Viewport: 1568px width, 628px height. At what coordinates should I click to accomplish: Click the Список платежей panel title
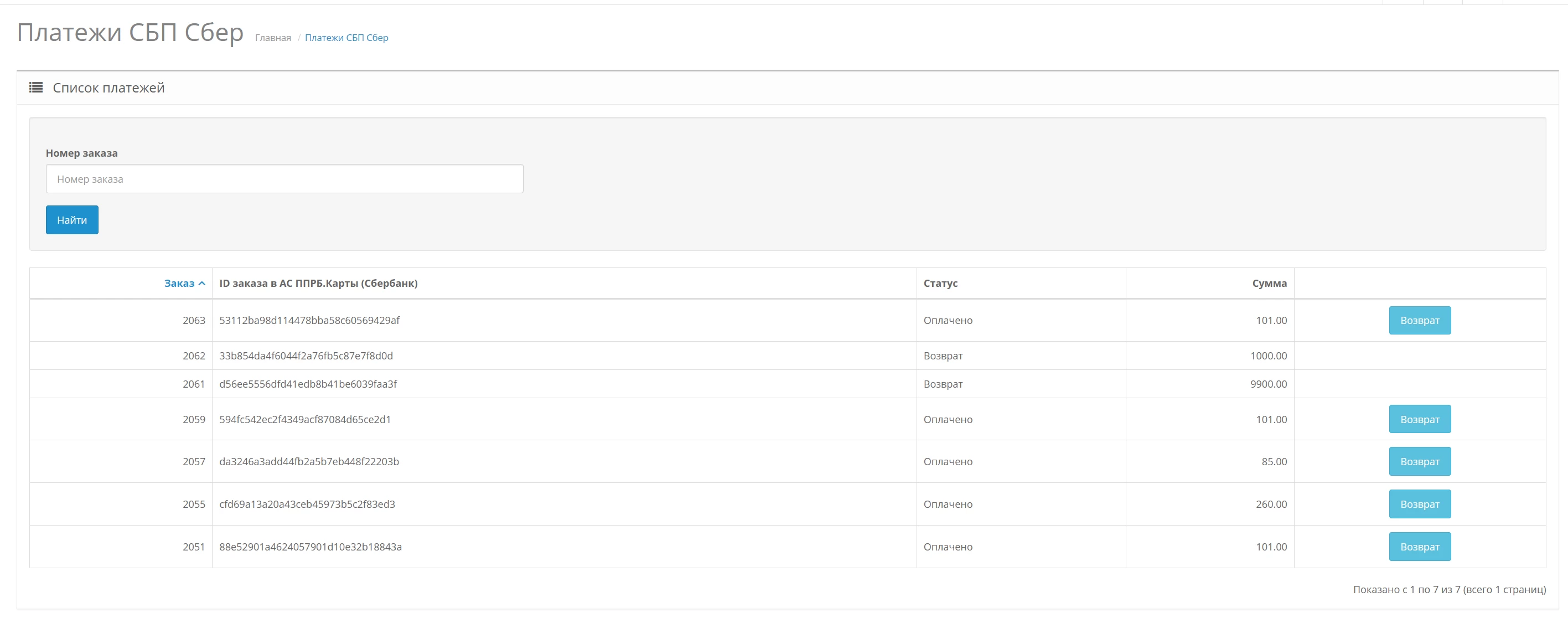[x=108, y=87]
